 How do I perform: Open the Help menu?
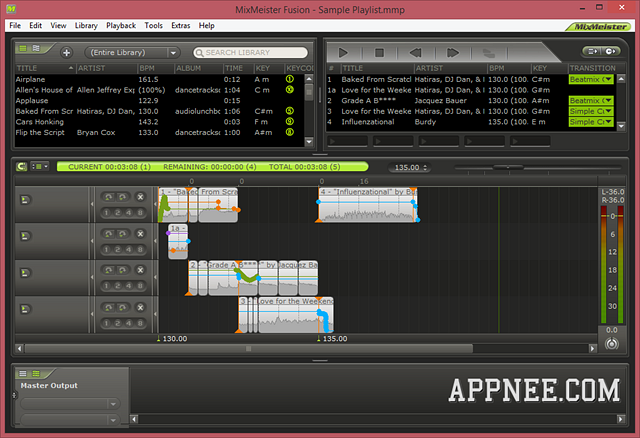207,25
